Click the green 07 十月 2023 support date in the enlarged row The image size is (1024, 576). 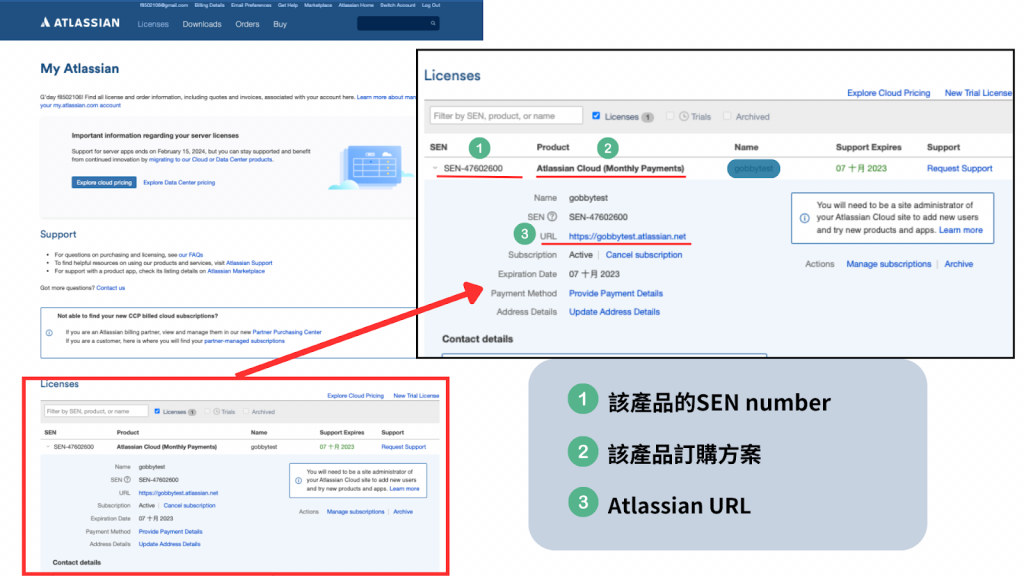861,168
